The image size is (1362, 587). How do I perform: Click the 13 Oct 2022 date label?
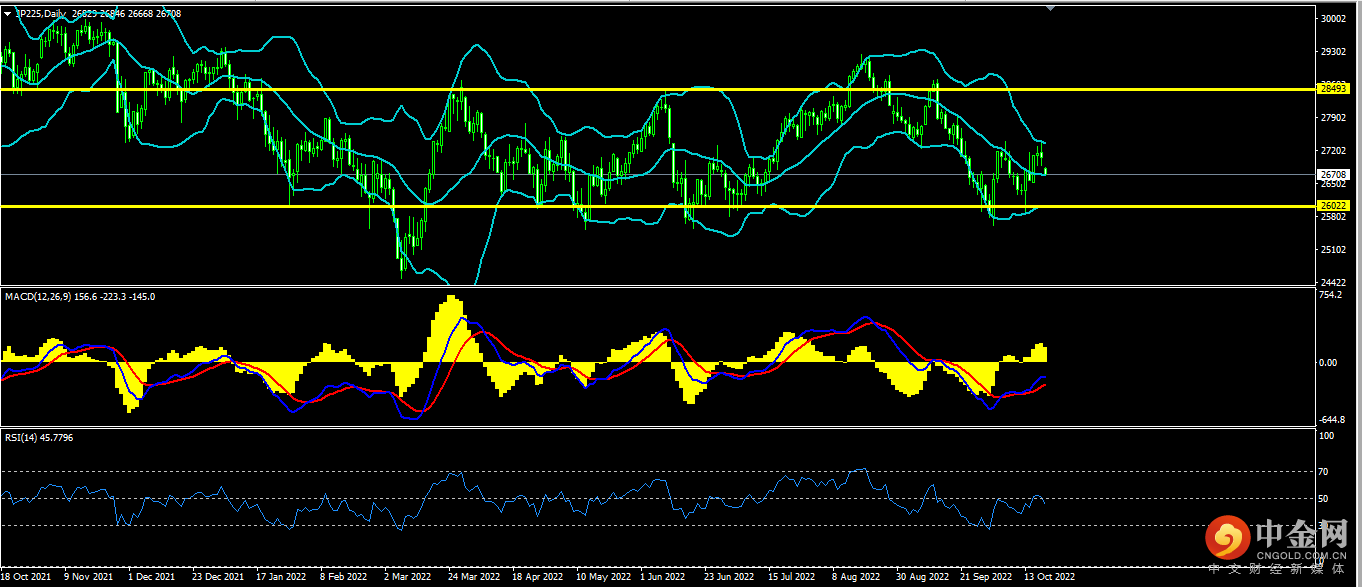pyautogui.click(x=1049, y=577)
